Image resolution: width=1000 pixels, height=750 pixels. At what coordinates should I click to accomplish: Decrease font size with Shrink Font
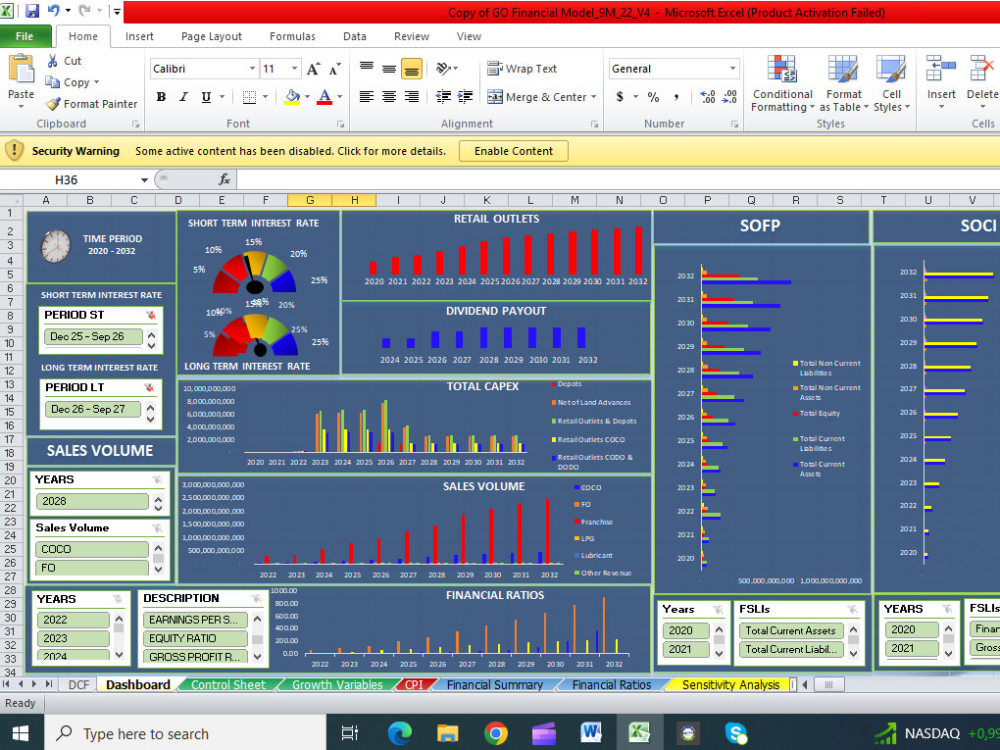click(x=335, y=69)
